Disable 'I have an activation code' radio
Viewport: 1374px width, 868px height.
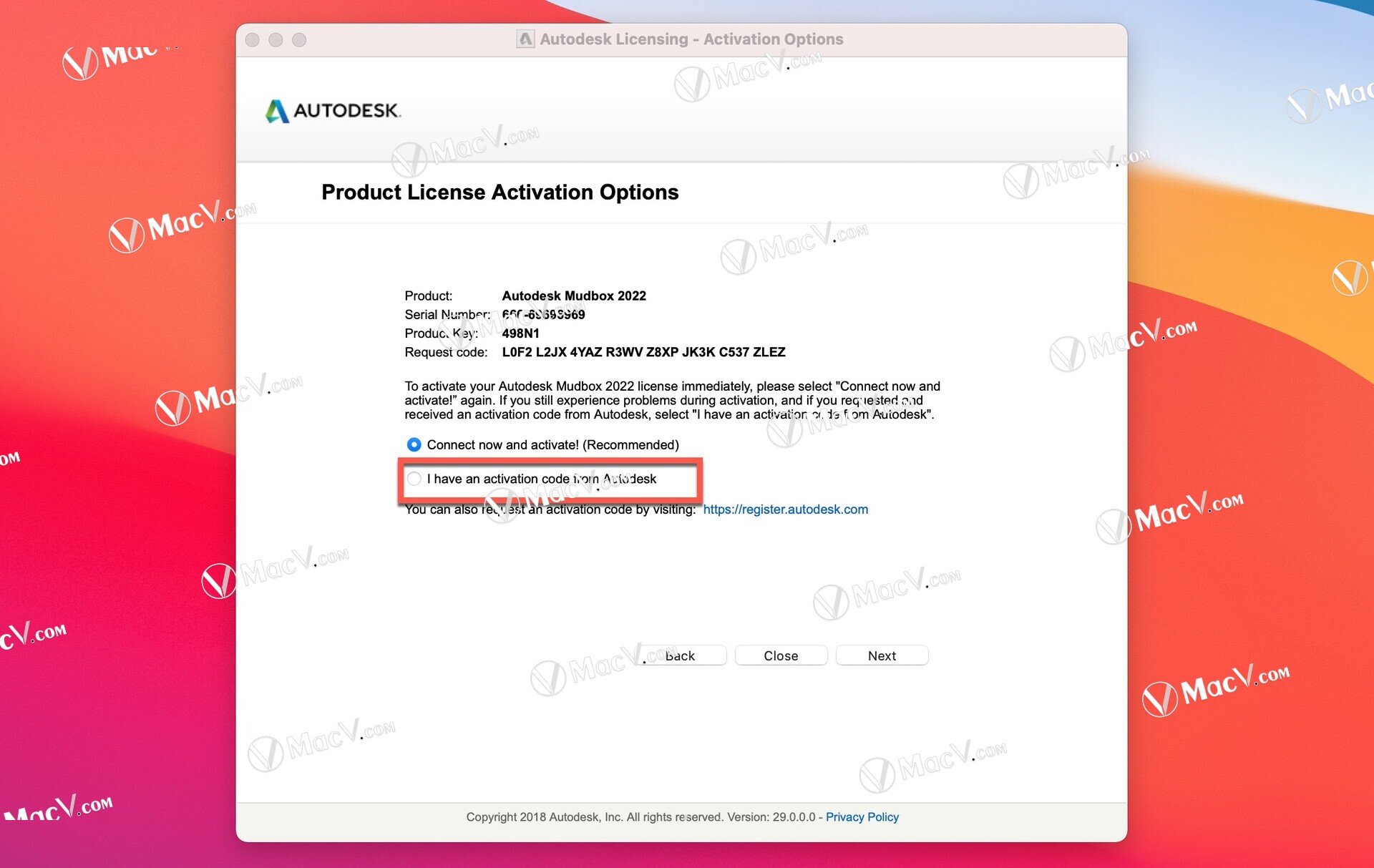click(416, 478)
